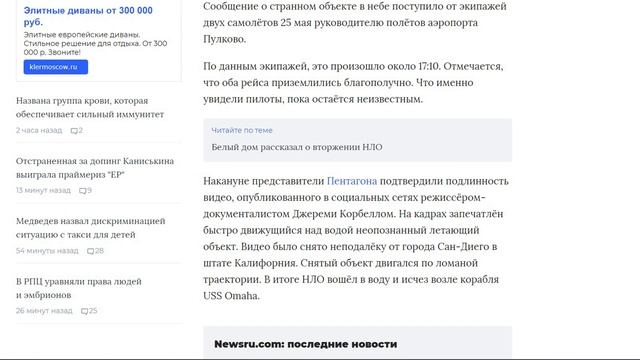
Task: Click the 'Newsru.com: последние новости' heading
Action: (306, 344)
